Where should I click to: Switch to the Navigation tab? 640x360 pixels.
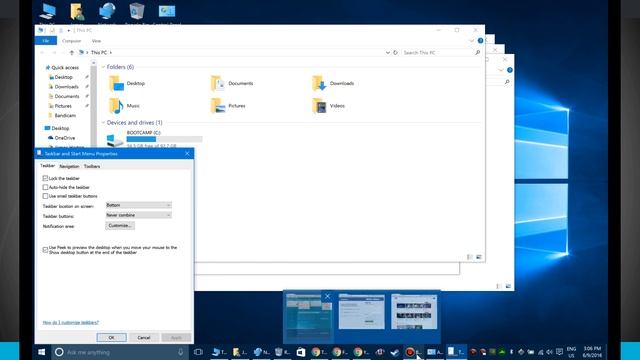tap(69, 166)
